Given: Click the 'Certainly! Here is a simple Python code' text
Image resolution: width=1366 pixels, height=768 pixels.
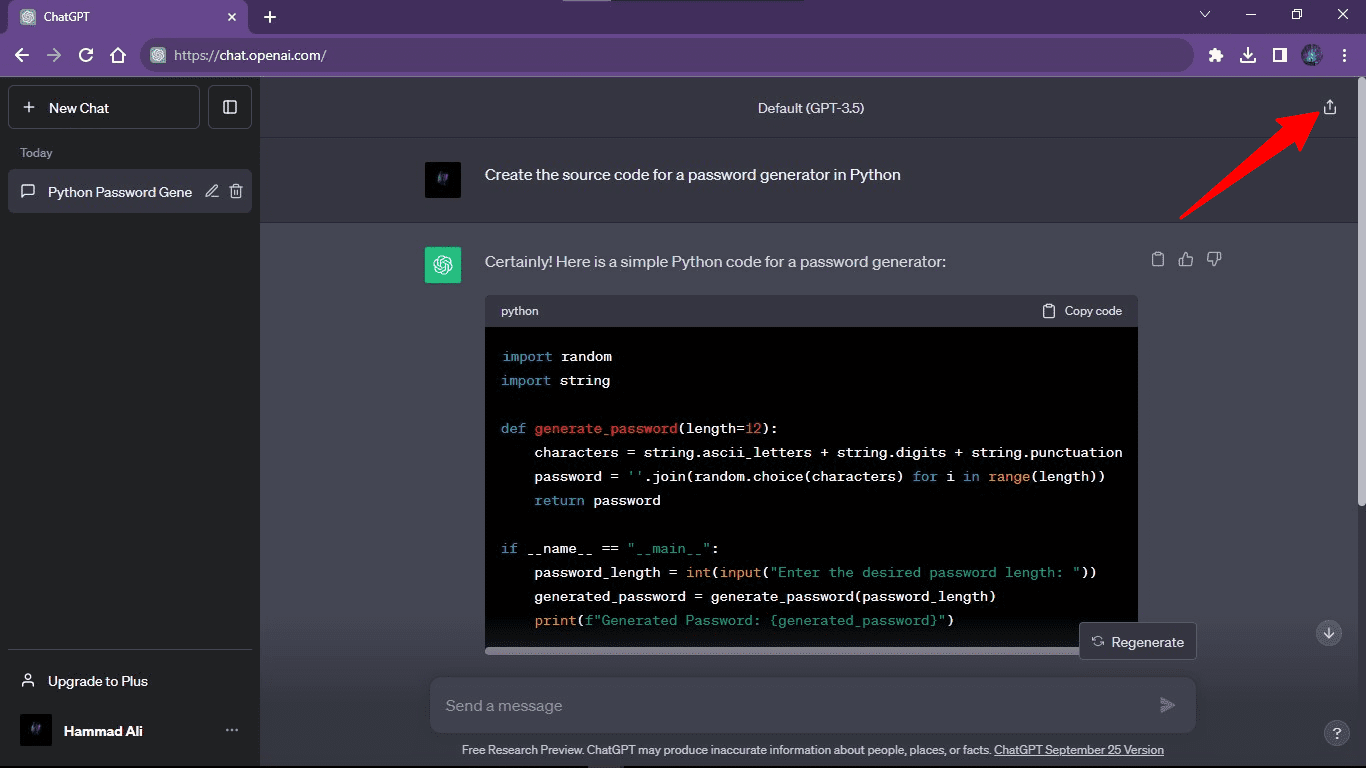Looking at the screenshot, I should (x=715, y=262).
